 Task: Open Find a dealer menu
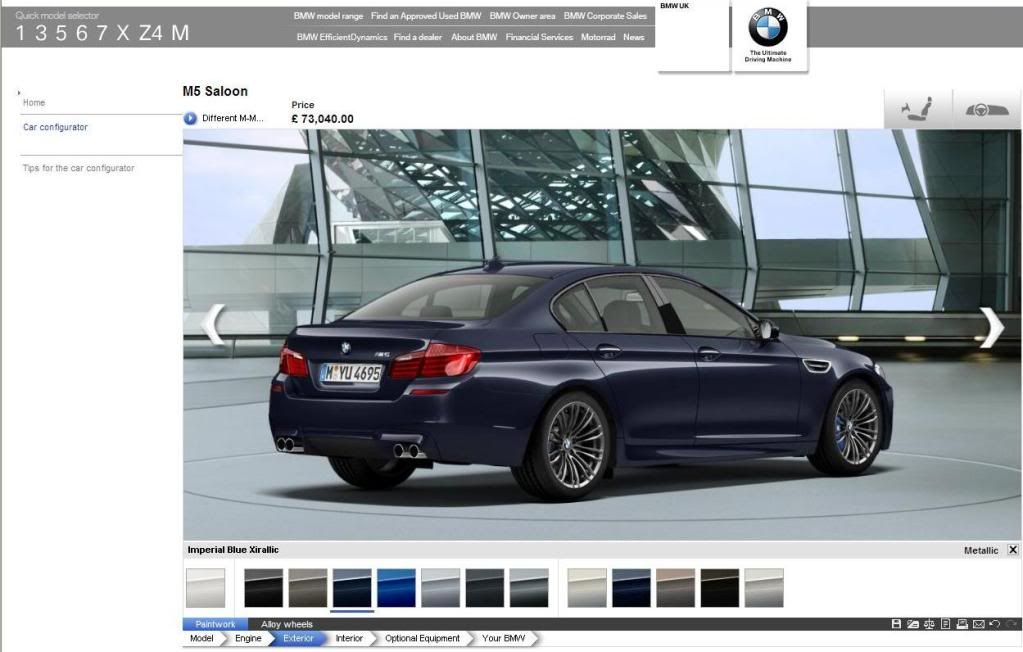click(x=418, y=37)
